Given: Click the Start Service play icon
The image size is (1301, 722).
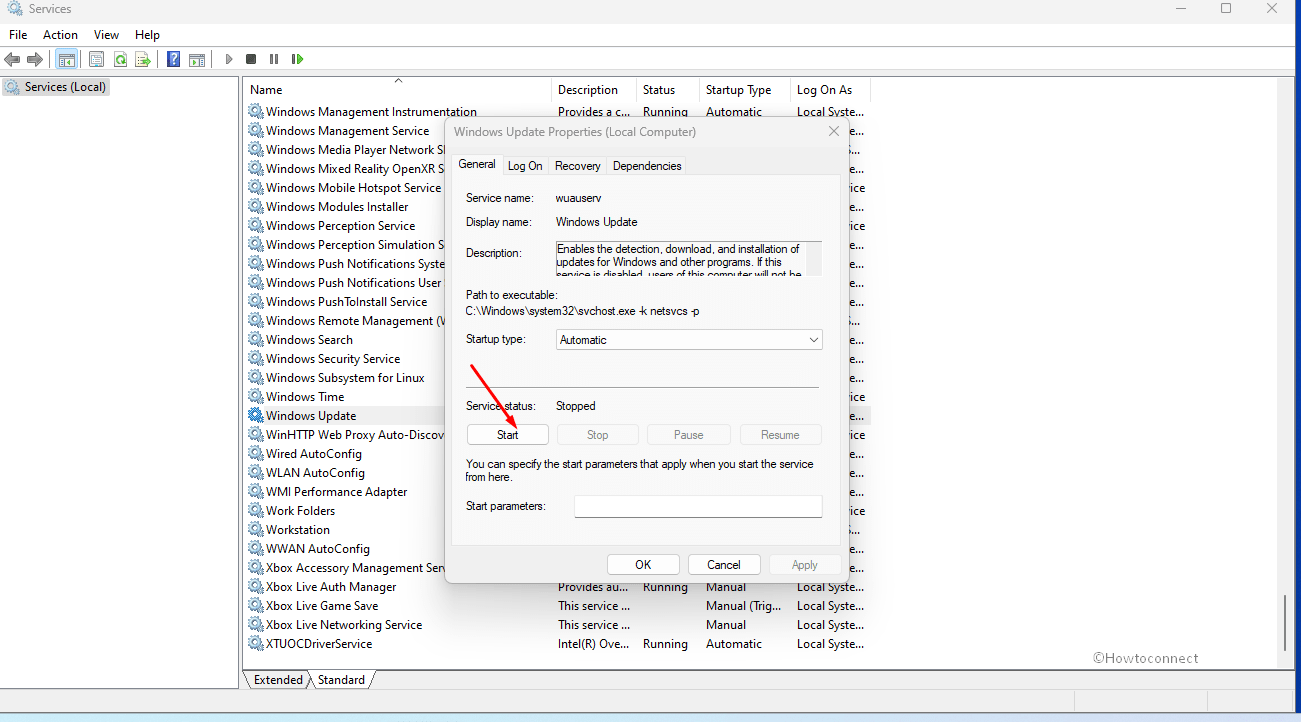Looking at the screenshot, I should [x=229, y=60].
